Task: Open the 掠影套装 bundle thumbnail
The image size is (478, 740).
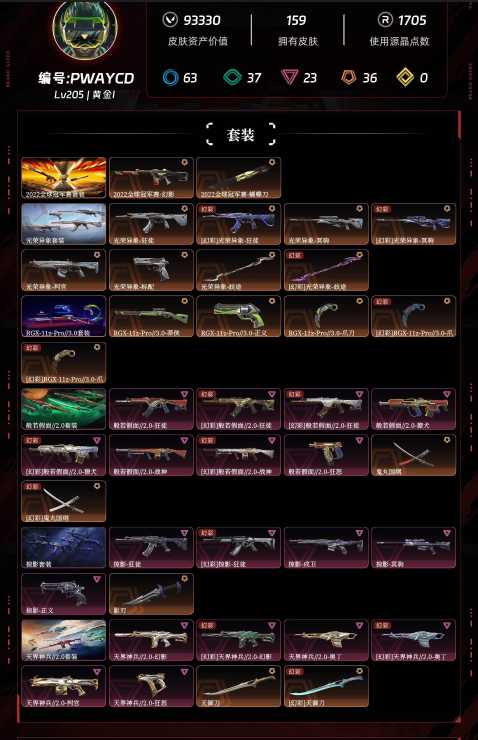Action: (x=64, y=548)
